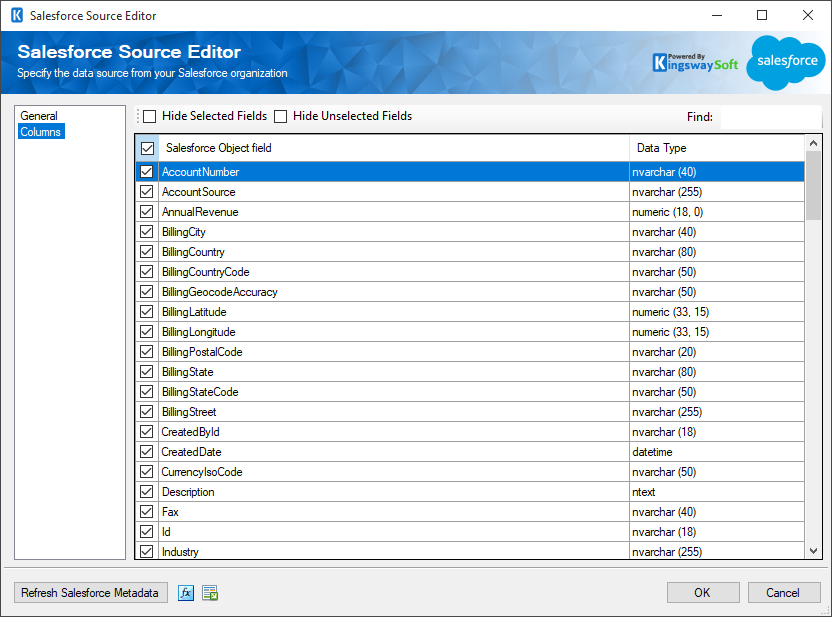Select the BillingStreet field name
Screen dimensions: 832x617
(189, 412)
